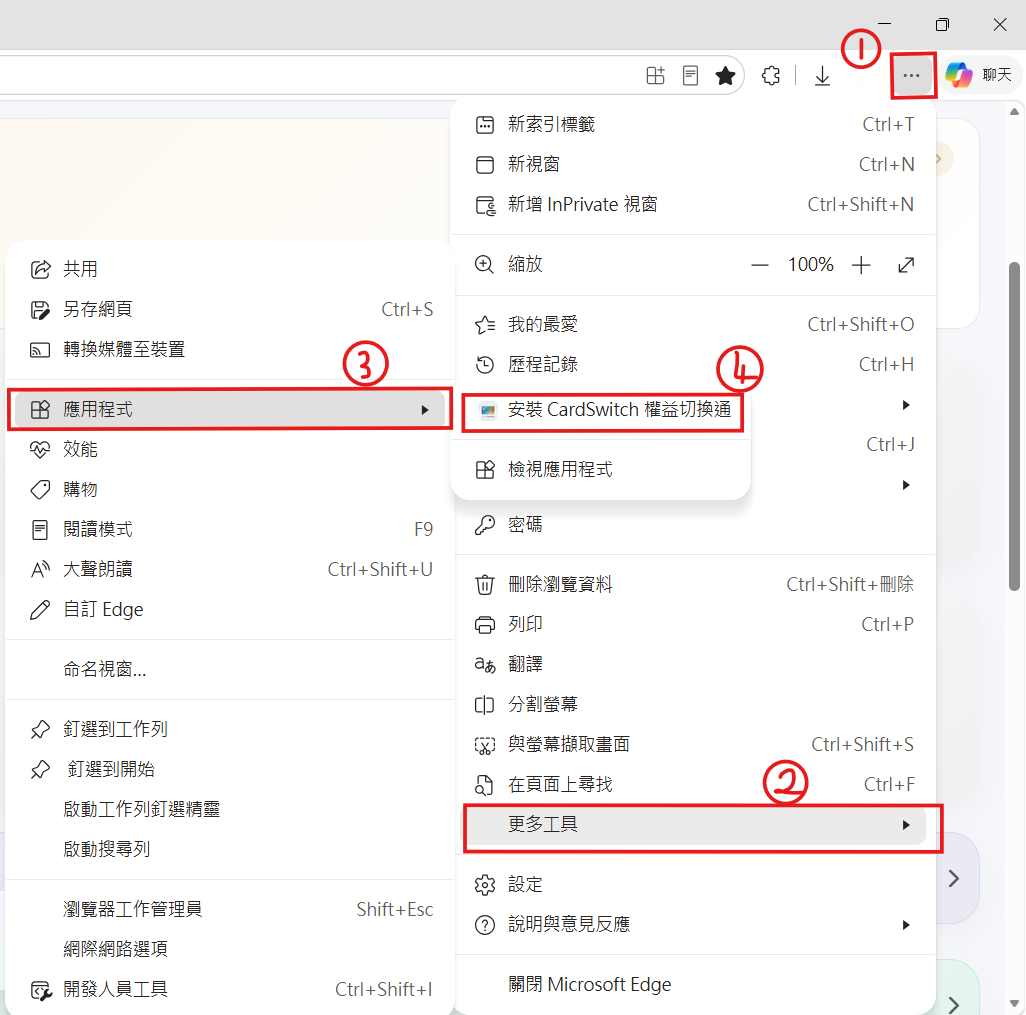Open Performance menu item
The width and height of the screenshot is (1026, 1015).
coord(230,450)
